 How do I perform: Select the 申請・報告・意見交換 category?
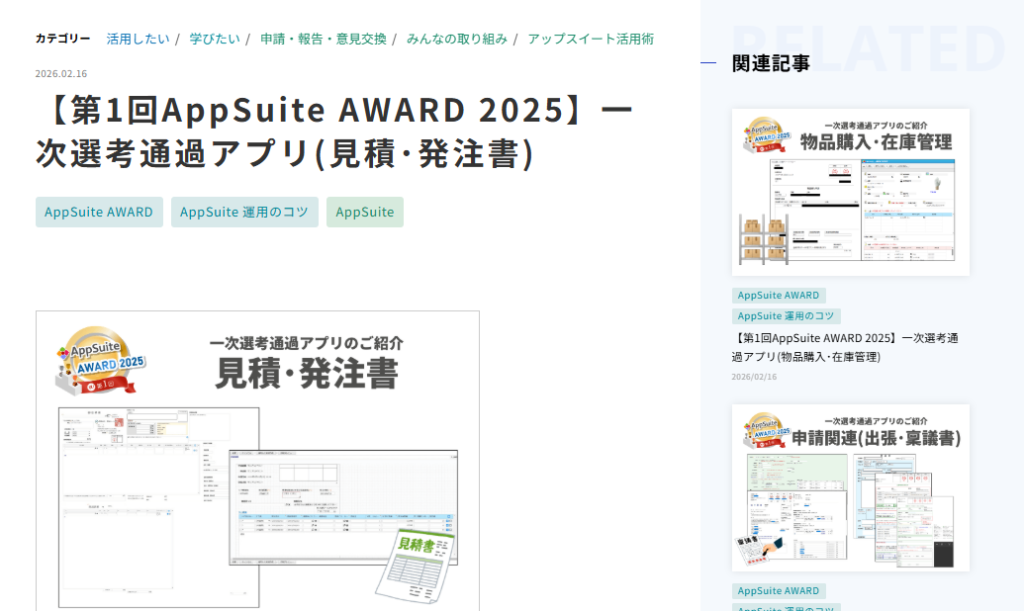coord(323,39)
